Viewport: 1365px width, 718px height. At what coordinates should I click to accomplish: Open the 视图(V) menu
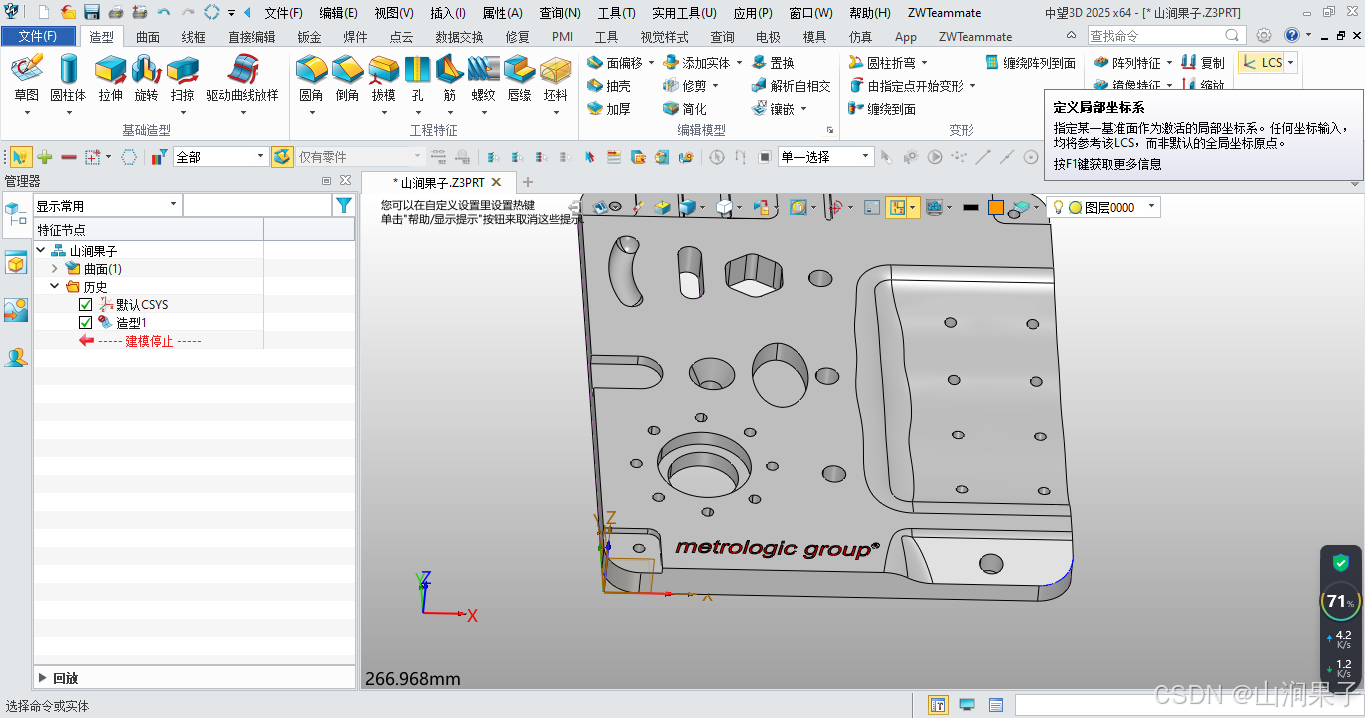click(x=394, y=13)
